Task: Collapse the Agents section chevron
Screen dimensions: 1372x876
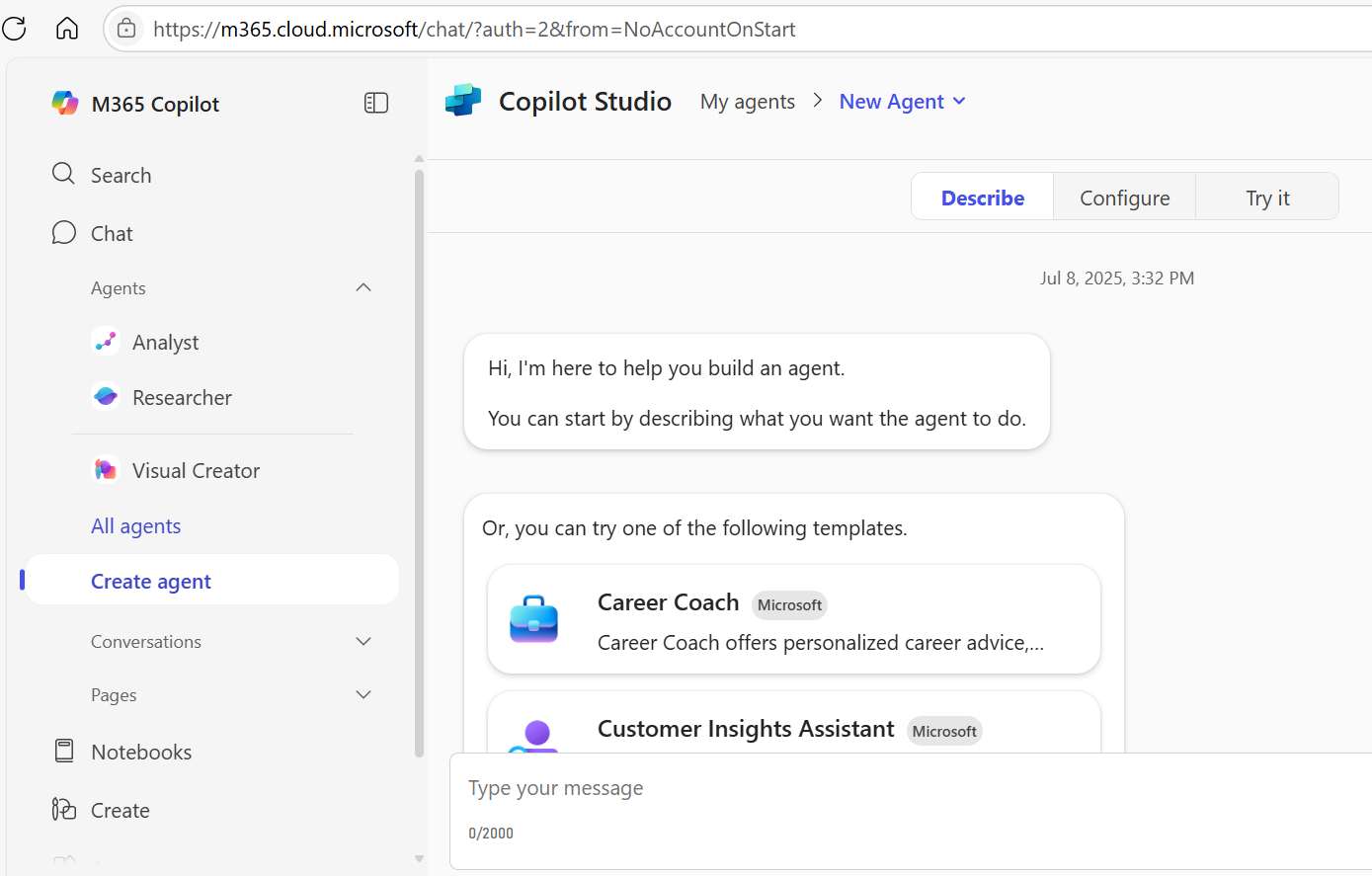Action: (363, 287)
